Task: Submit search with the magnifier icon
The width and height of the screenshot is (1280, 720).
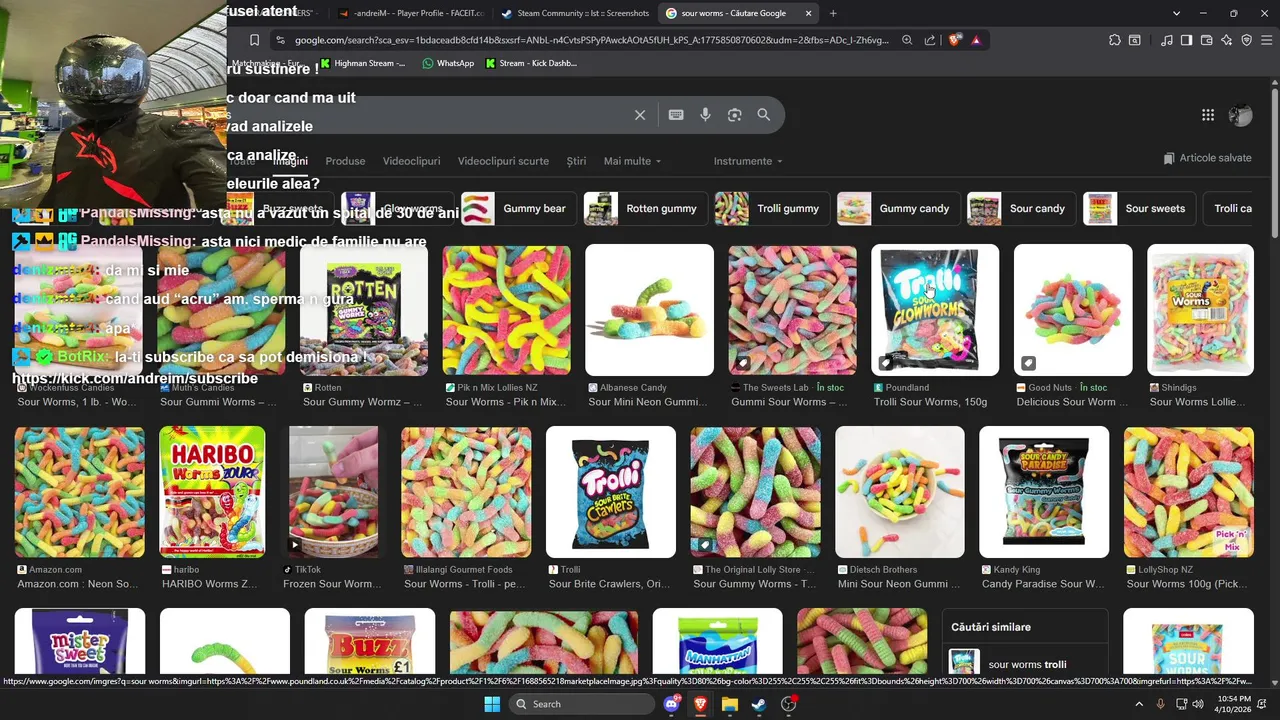Action: point(764,115)
